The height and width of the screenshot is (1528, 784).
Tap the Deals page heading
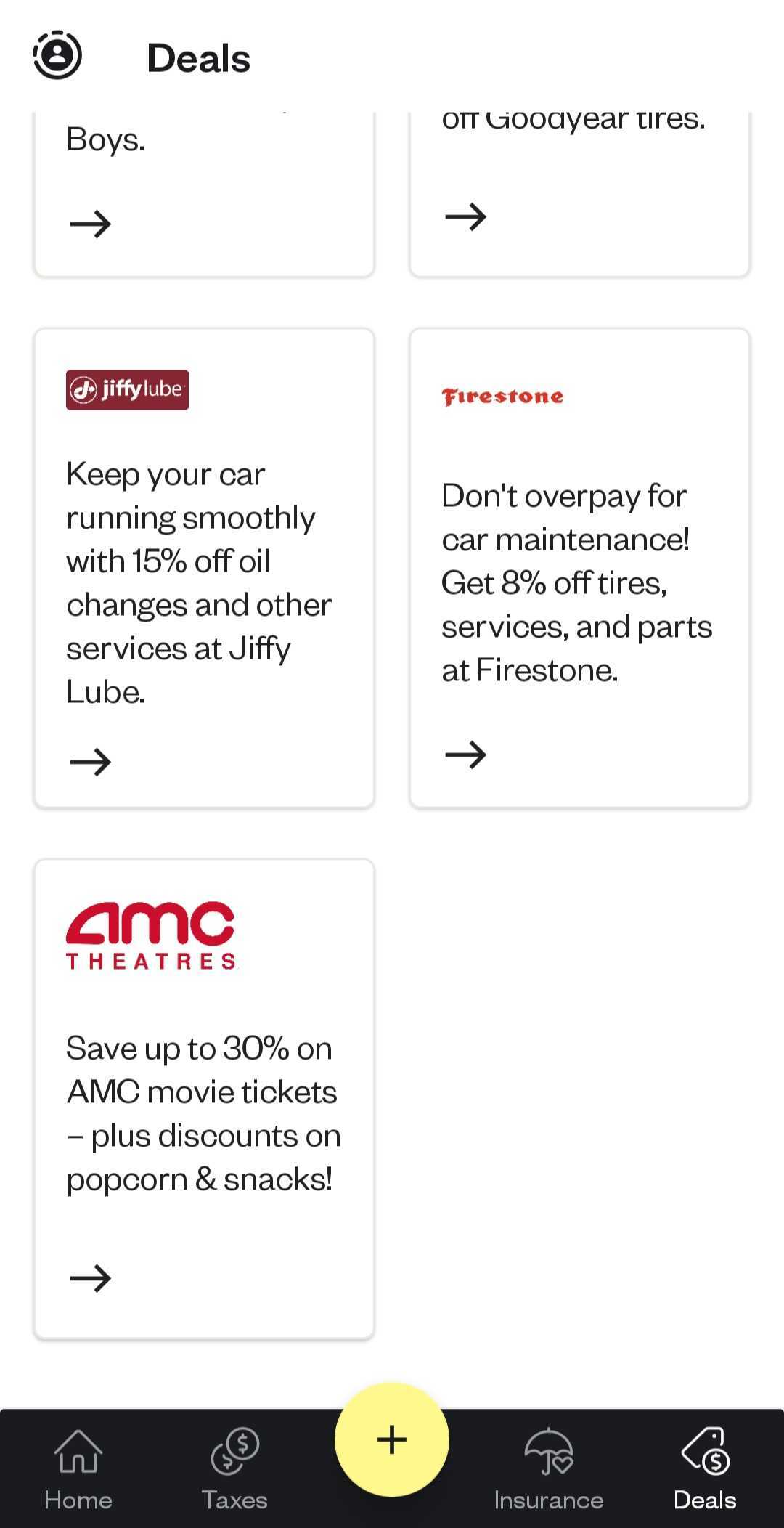coord(198,58)
